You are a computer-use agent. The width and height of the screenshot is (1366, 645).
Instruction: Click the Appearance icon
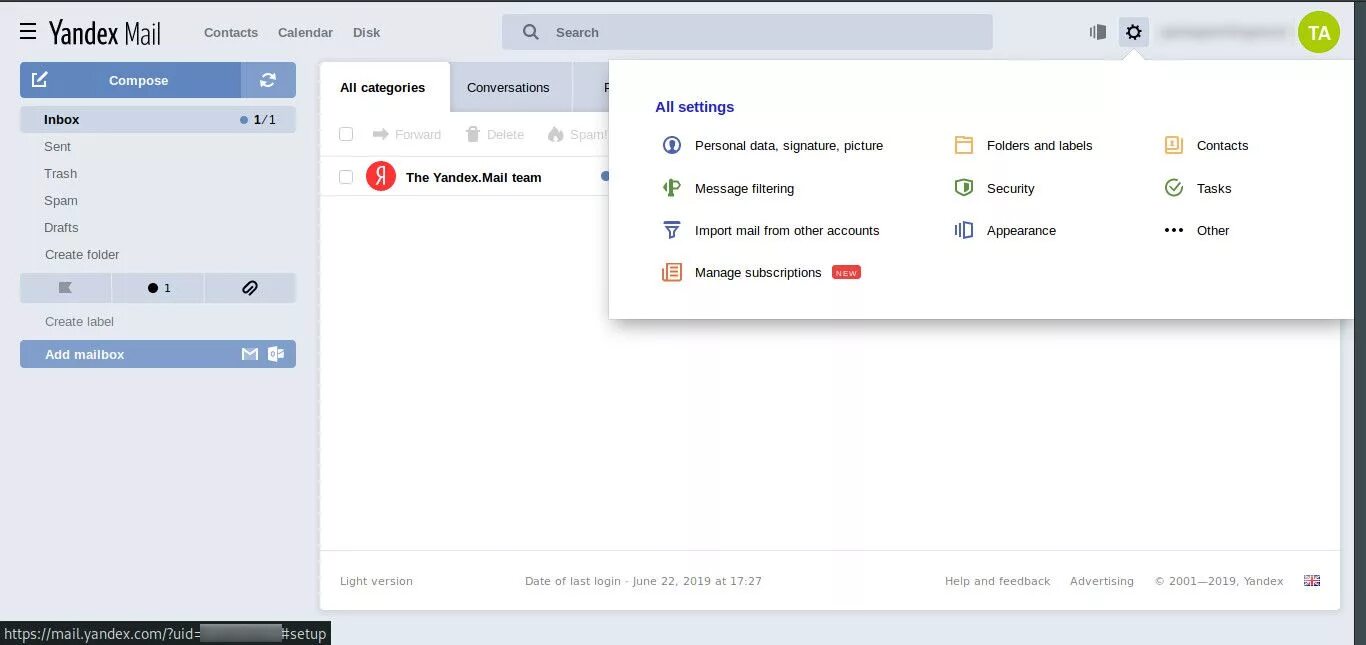pyautogui.click(x=964, y=230)
